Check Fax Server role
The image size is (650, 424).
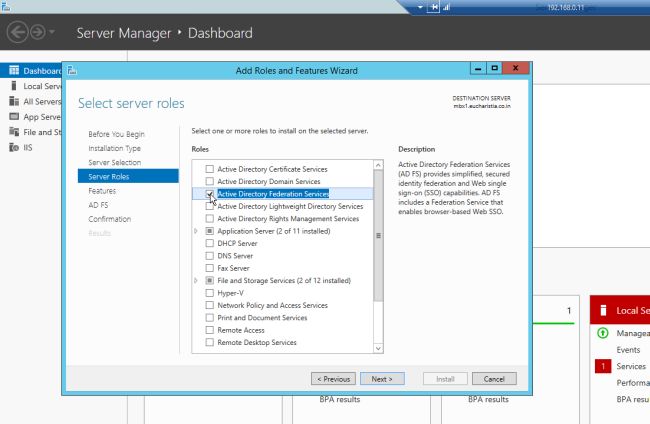(x=210, y=268)
